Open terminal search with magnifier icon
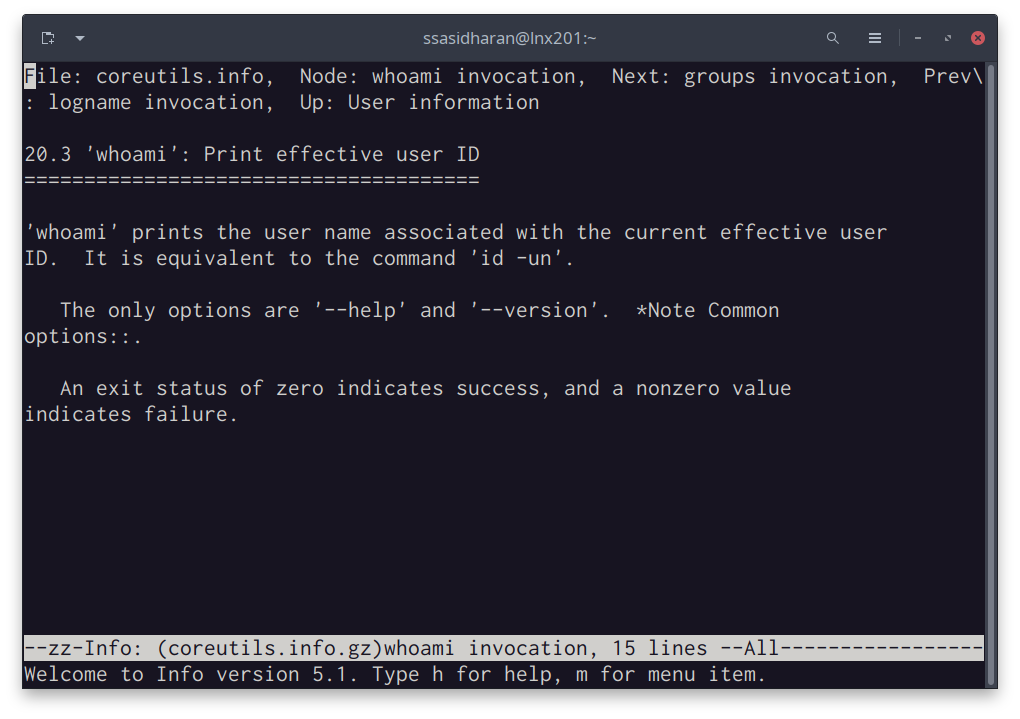The height and width of the screenshot is (719, 1020). [x=832, y=38]
